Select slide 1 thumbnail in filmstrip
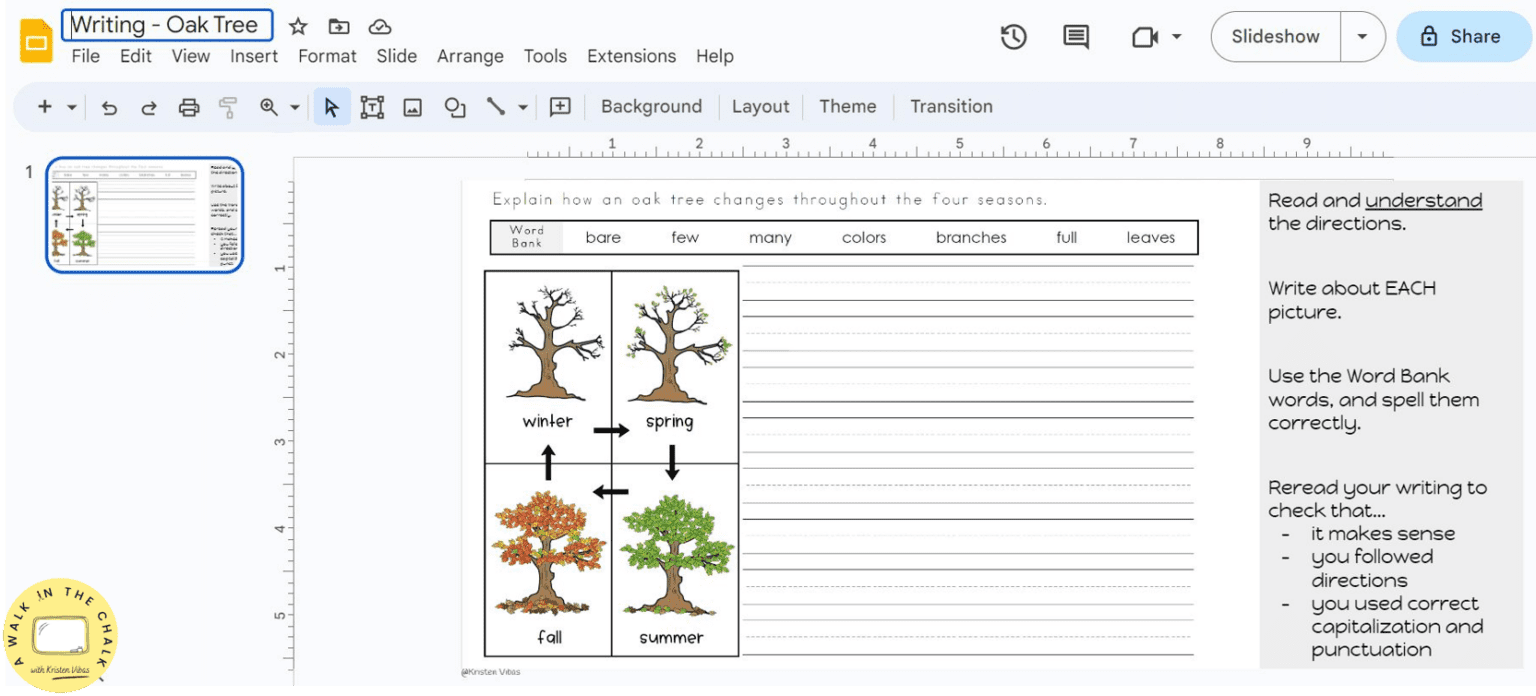Image resolution: width=1536 pixels, height=696 pixels. pos(144,213)
